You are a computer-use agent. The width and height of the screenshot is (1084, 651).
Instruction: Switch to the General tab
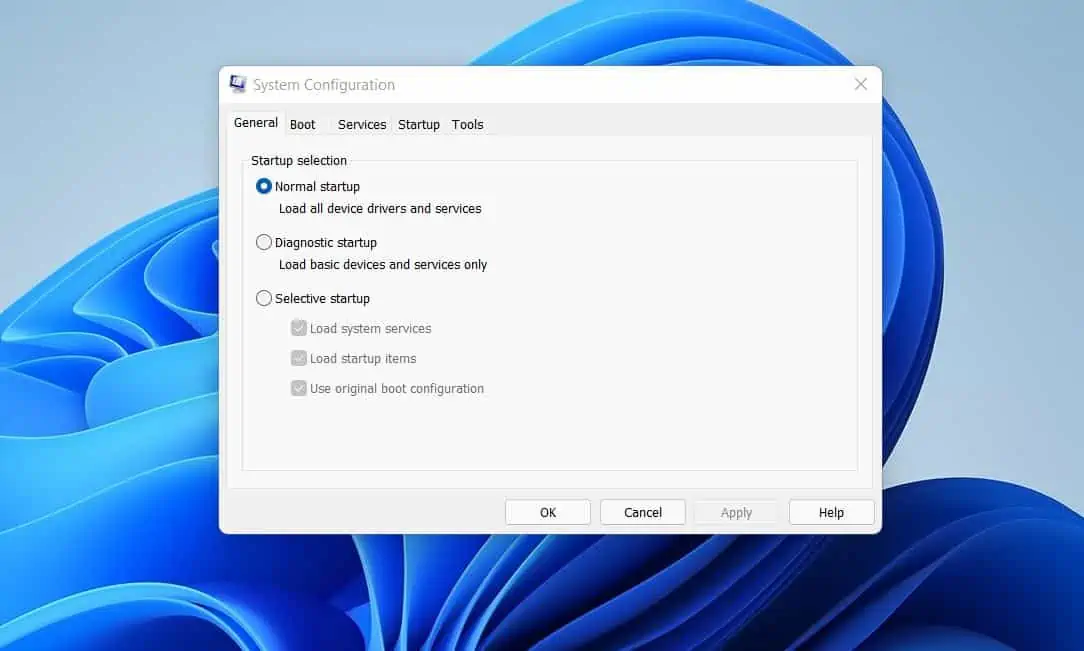256,123
